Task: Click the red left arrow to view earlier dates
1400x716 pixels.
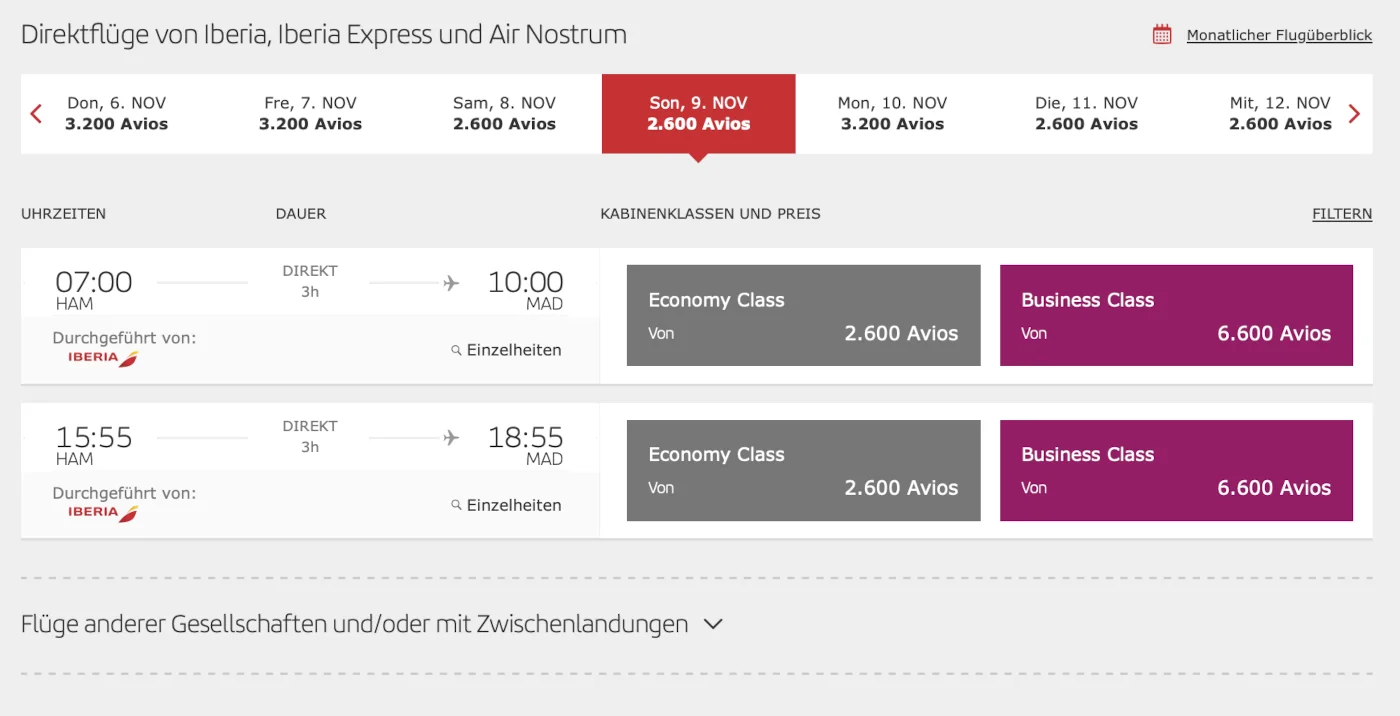Action: click(x=35, y=113)
